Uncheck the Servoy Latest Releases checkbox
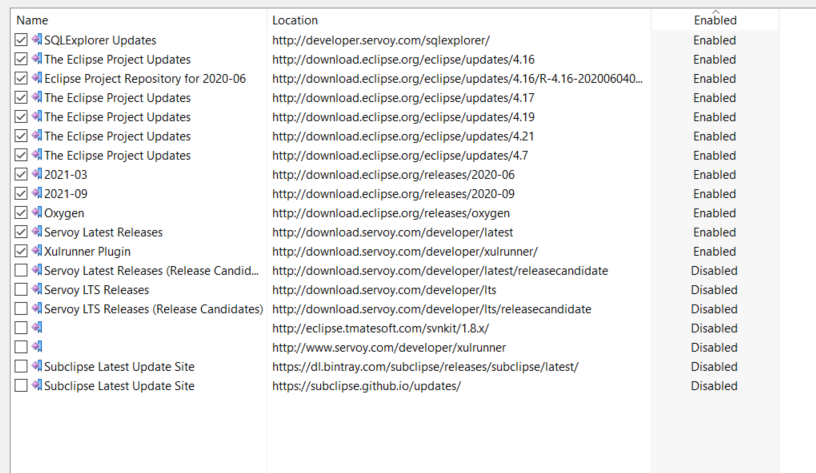This screenshot has width=816, height=473. [21, 232]
